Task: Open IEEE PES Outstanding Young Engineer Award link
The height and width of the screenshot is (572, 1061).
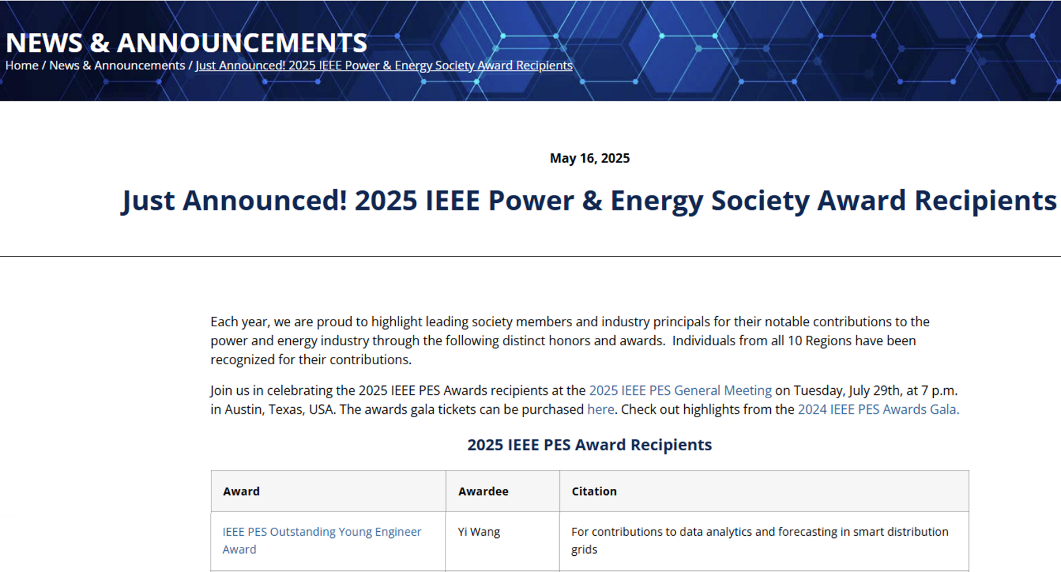Action: coord(322,540)
